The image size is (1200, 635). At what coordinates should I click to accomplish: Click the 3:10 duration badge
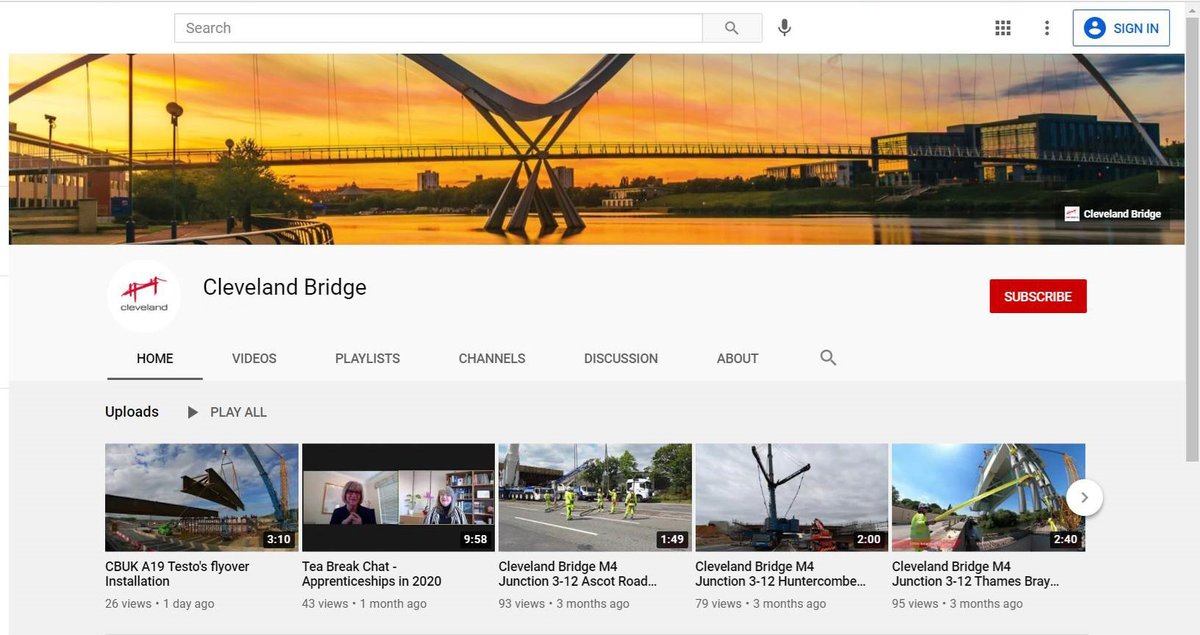click(278, 539)
